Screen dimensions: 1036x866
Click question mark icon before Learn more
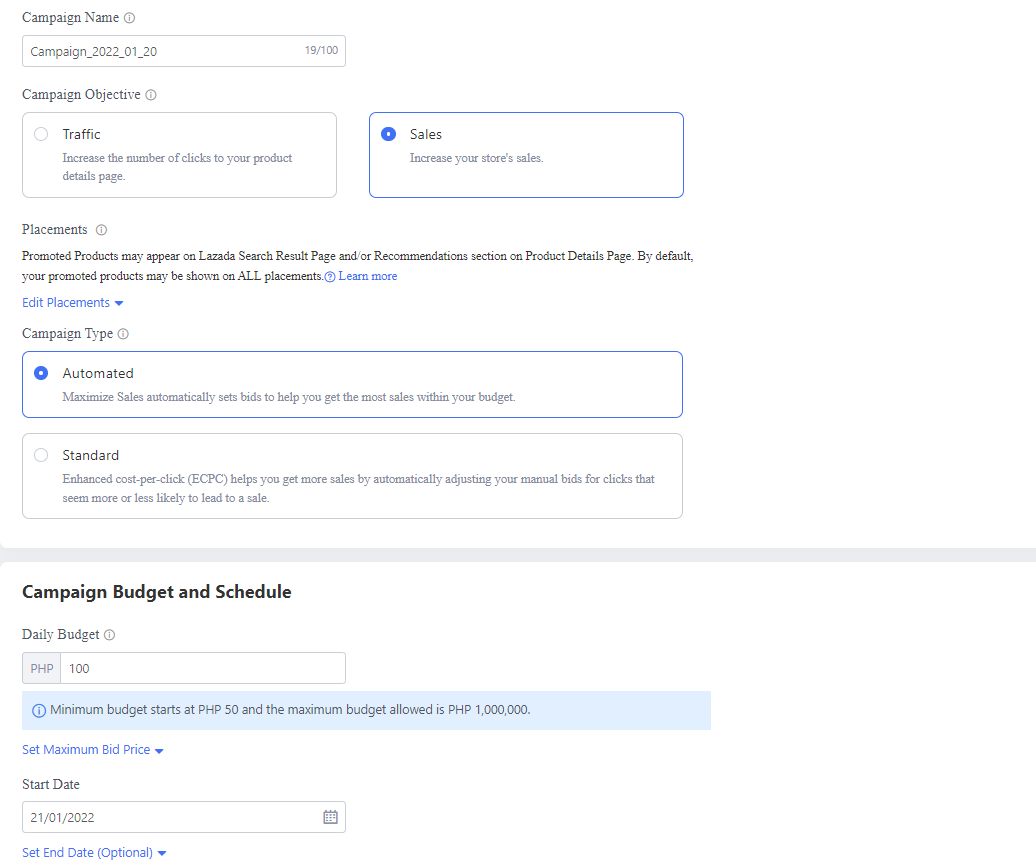coord(330,277)
